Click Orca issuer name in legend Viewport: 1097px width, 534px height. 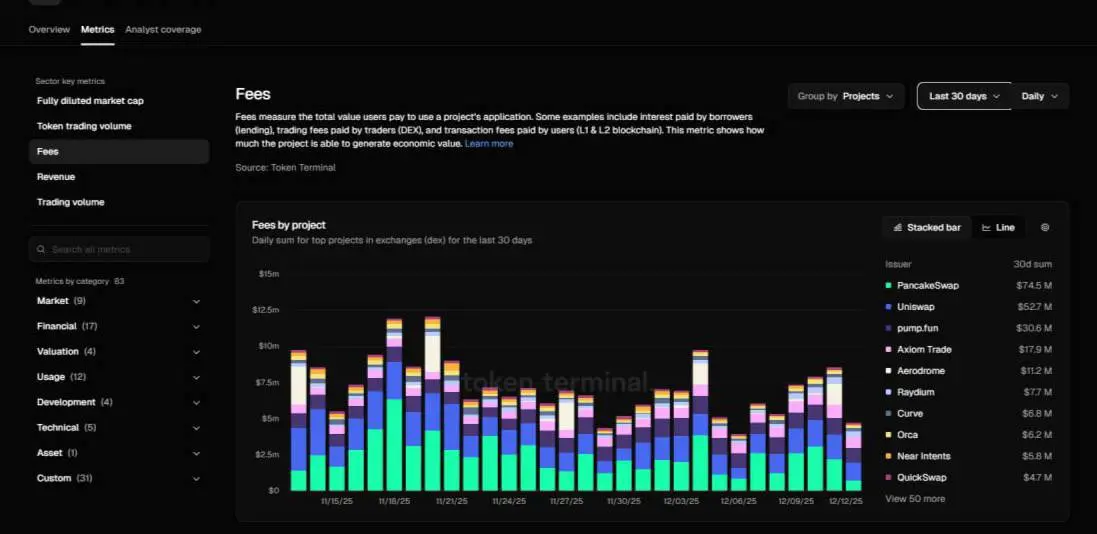click(908, 435)
